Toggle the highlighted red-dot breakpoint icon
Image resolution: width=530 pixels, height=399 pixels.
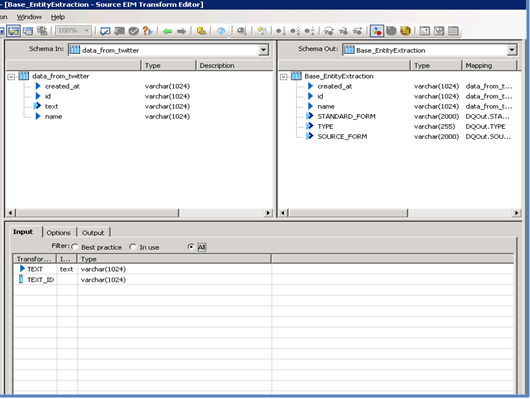(x=377, y=31)
